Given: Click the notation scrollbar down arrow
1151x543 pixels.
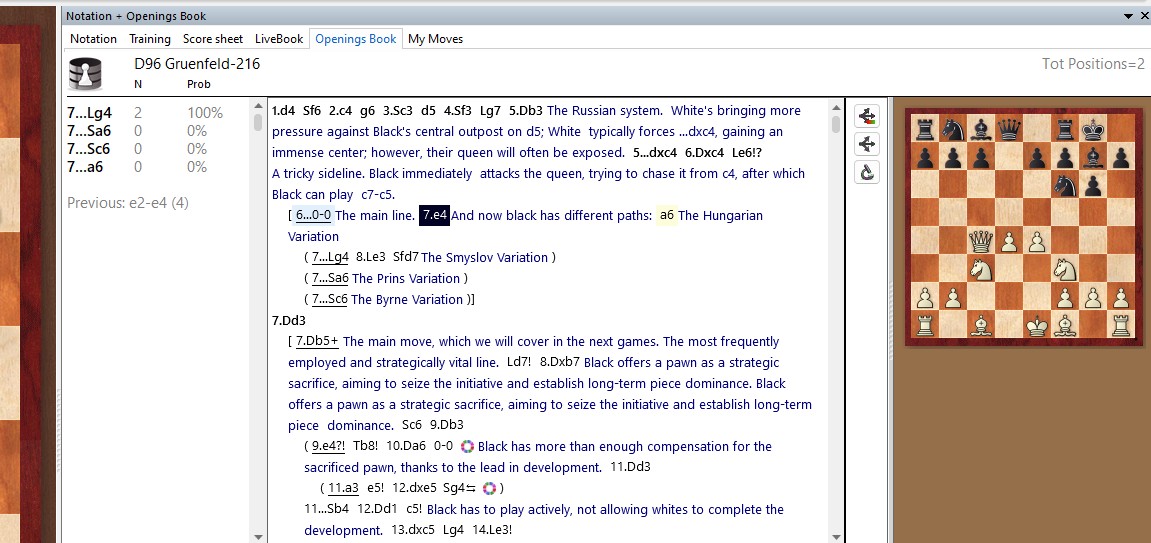Looking at the screenshot, I should pos(836,536).
